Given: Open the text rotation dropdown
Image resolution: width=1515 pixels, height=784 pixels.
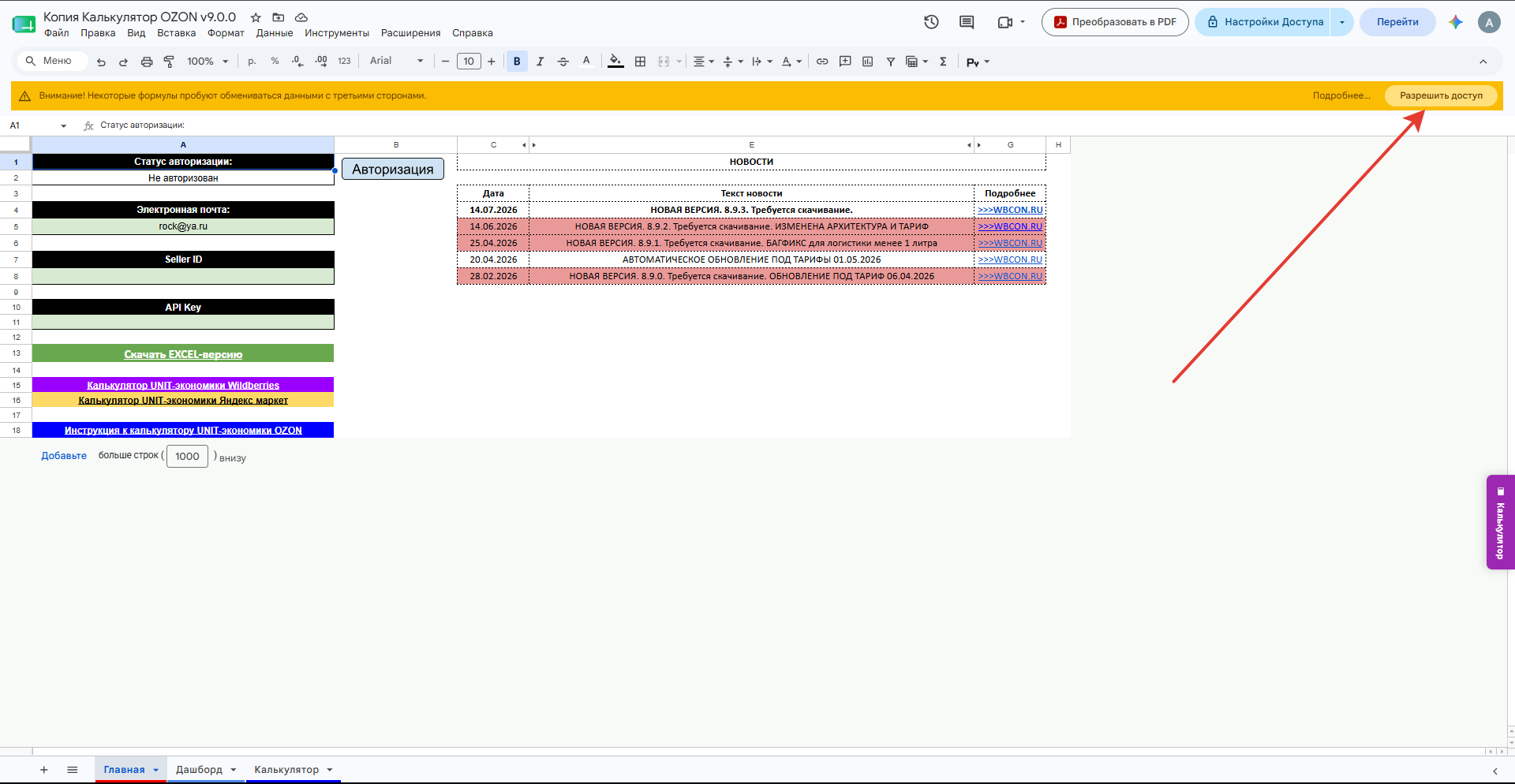Looking at the screenshot, I should [x=791, y=62].
